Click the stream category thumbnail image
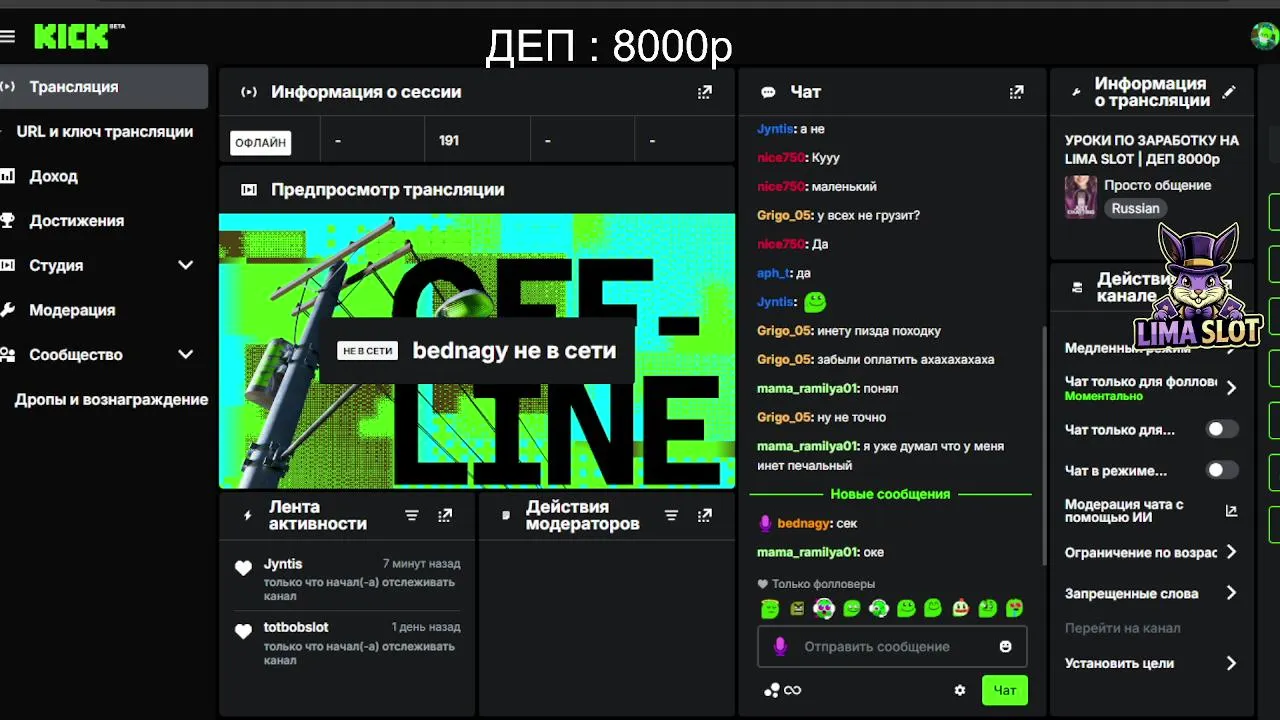This screenshot has width=1280, height=720. (1081, 197)
